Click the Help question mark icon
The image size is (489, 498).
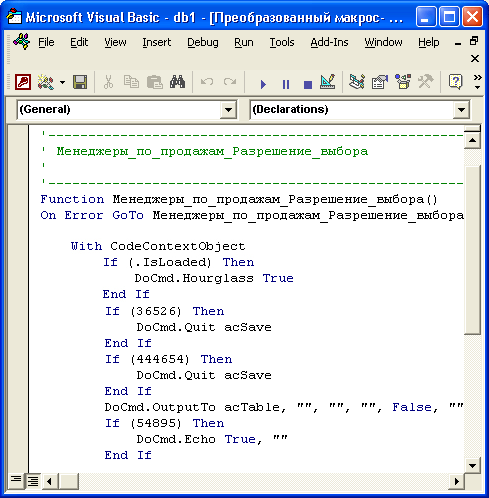456,82
